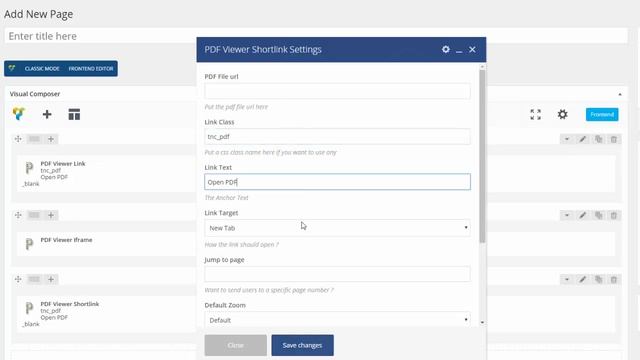Click the Visual Composer panel title

[x=35, y=94]
